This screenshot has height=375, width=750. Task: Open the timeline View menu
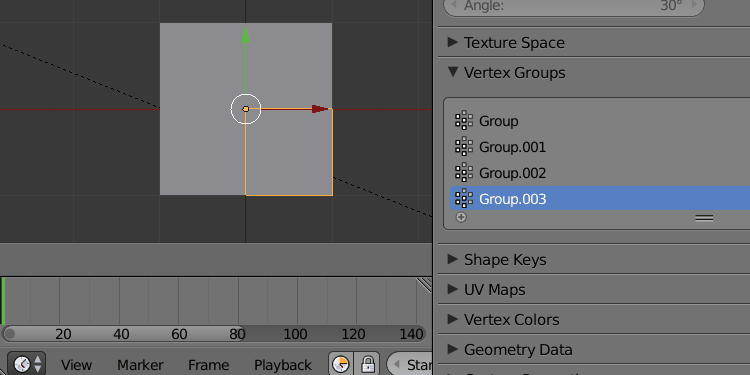tap(76, 365)
